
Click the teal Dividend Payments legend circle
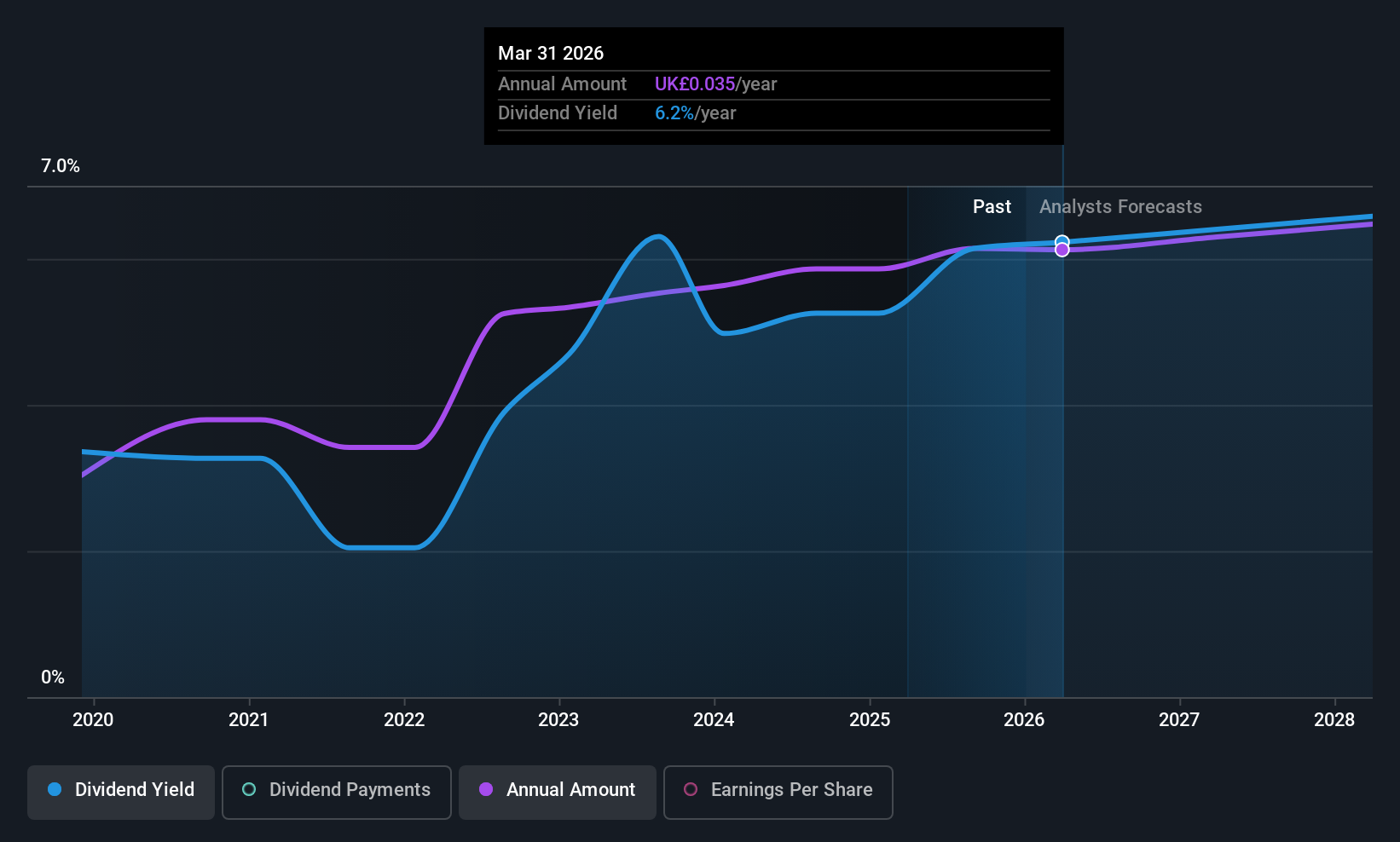(249, 789)
